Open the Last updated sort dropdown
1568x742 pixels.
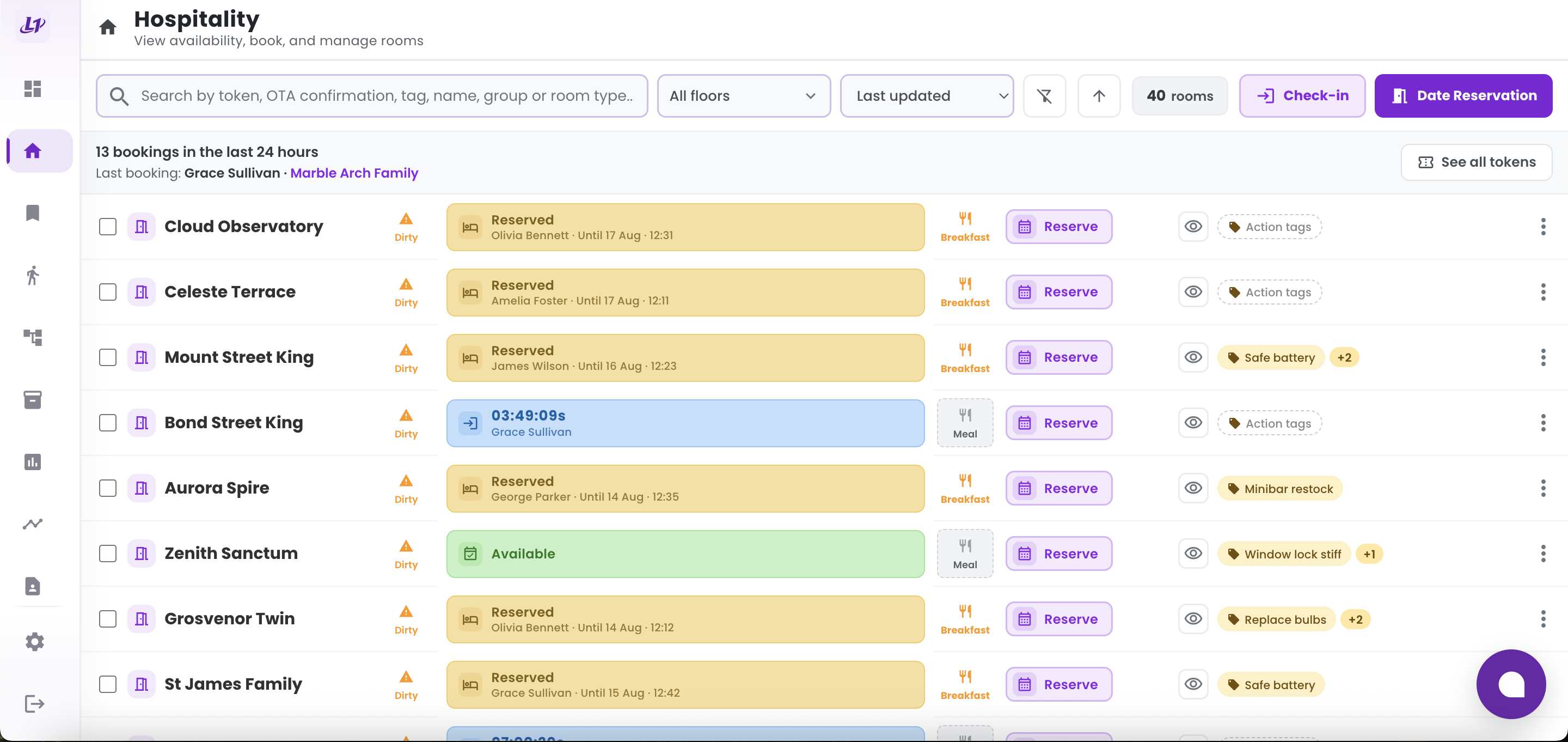[927, 96]
